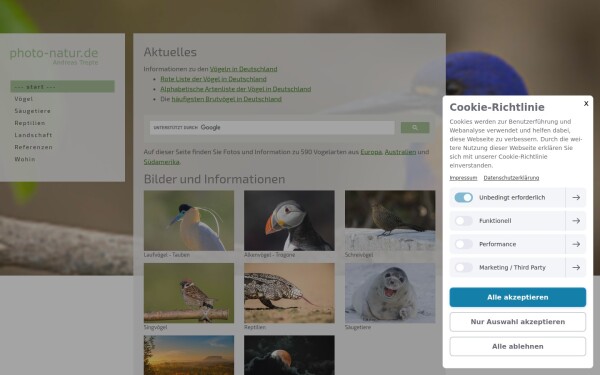
Task: Open the Alkenvögel - Trogone puffin thumbnail
Action: click(289, 221)
